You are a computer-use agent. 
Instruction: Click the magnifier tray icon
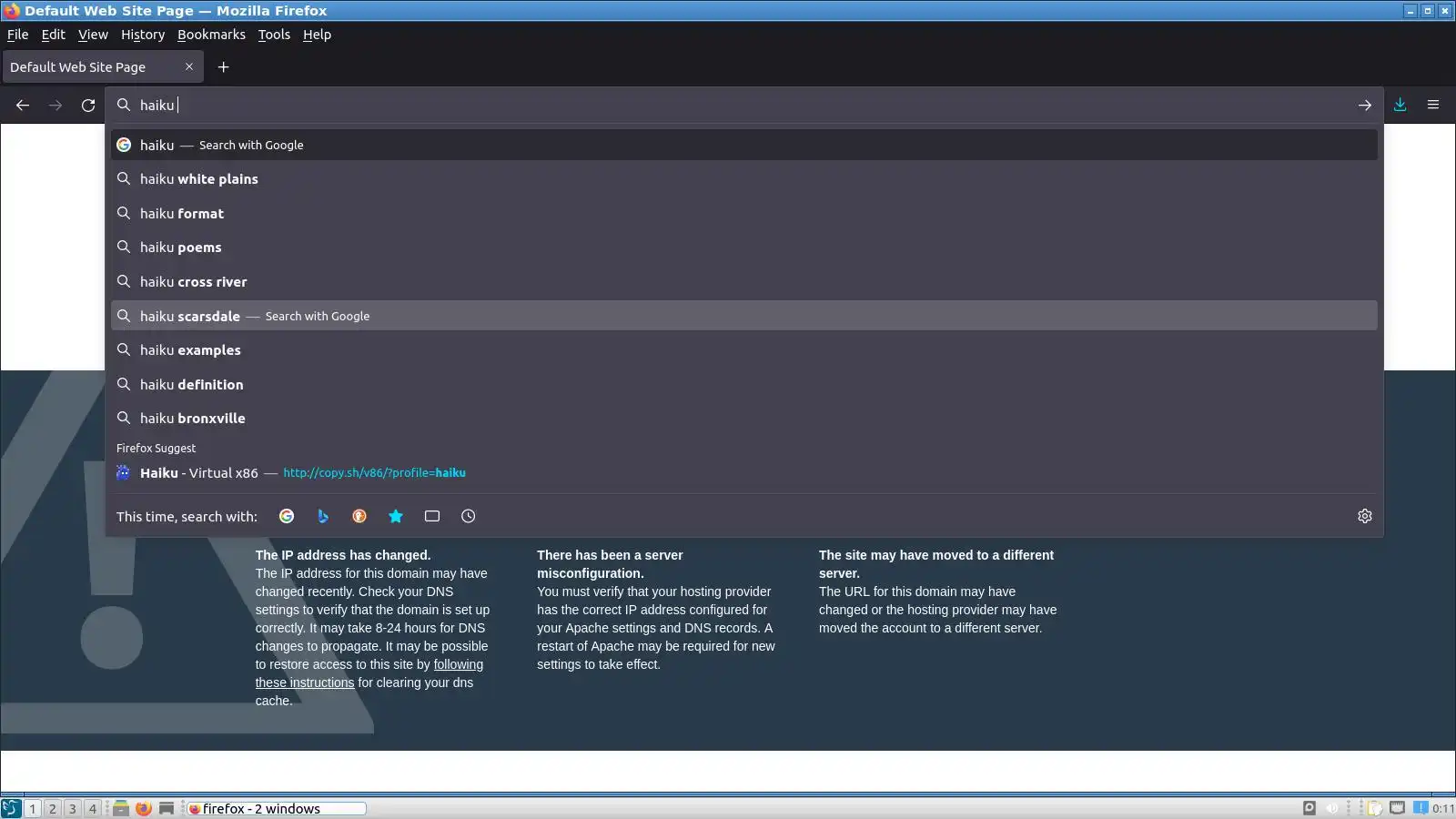coord(1309,808)
